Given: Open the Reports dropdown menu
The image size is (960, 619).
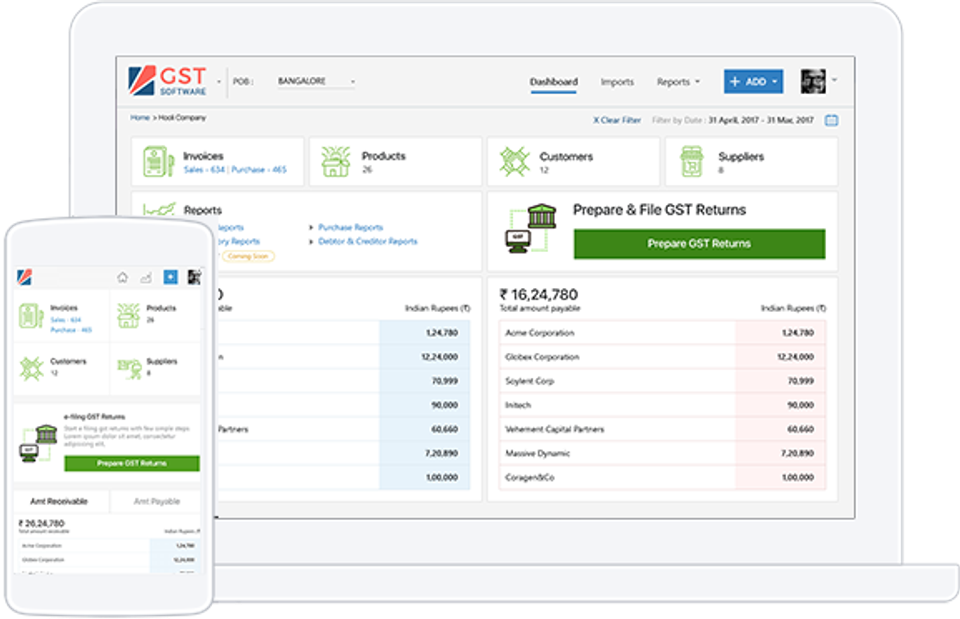Looking at the screenshot, I should pos(678,82).
